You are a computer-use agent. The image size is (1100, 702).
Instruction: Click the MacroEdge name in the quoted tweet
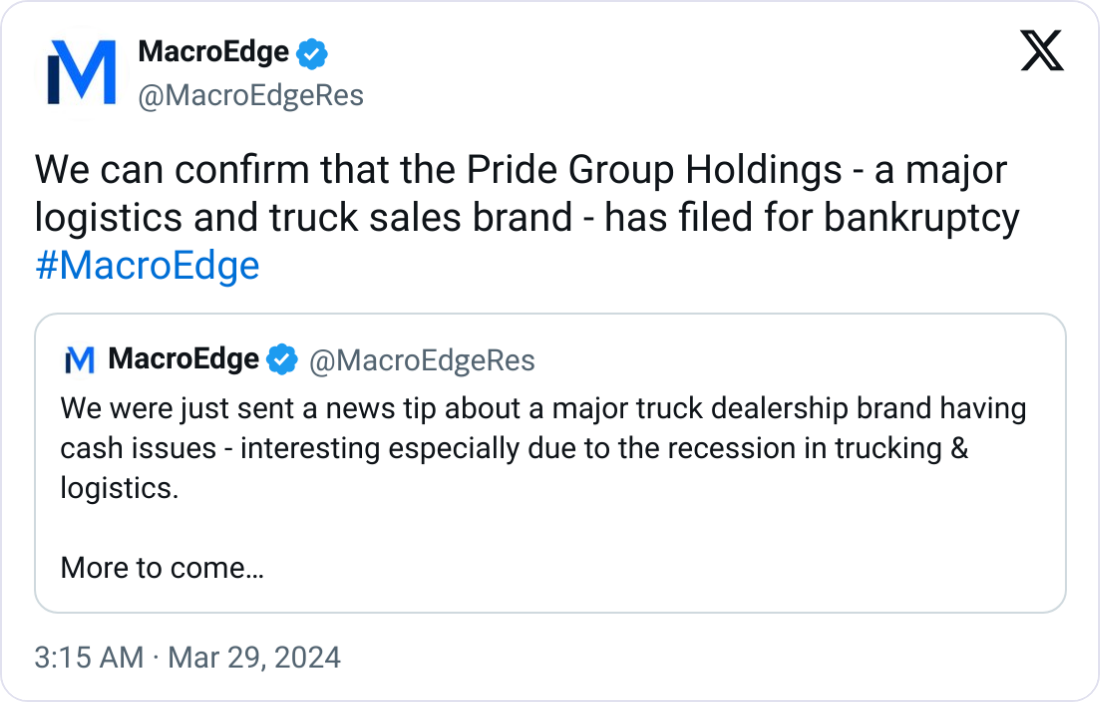183,359
